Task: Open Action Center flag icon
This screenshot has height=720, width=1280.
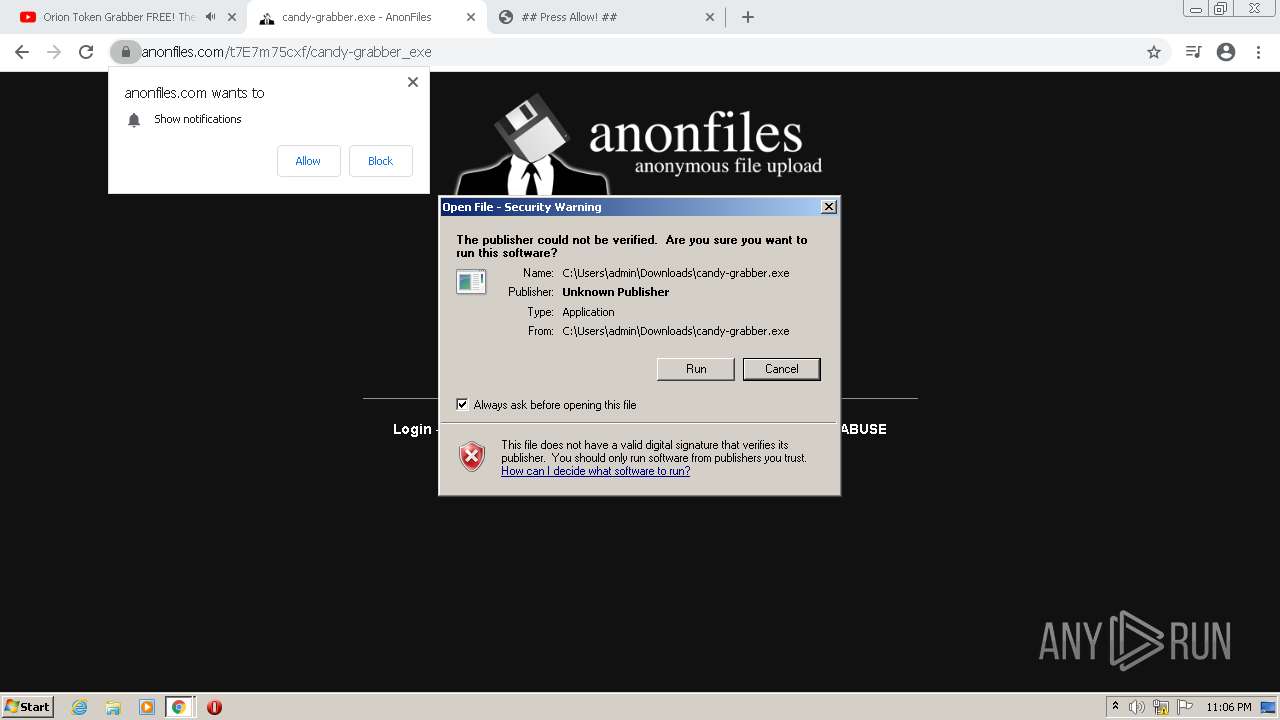Action: click(x=1185, y=707)
